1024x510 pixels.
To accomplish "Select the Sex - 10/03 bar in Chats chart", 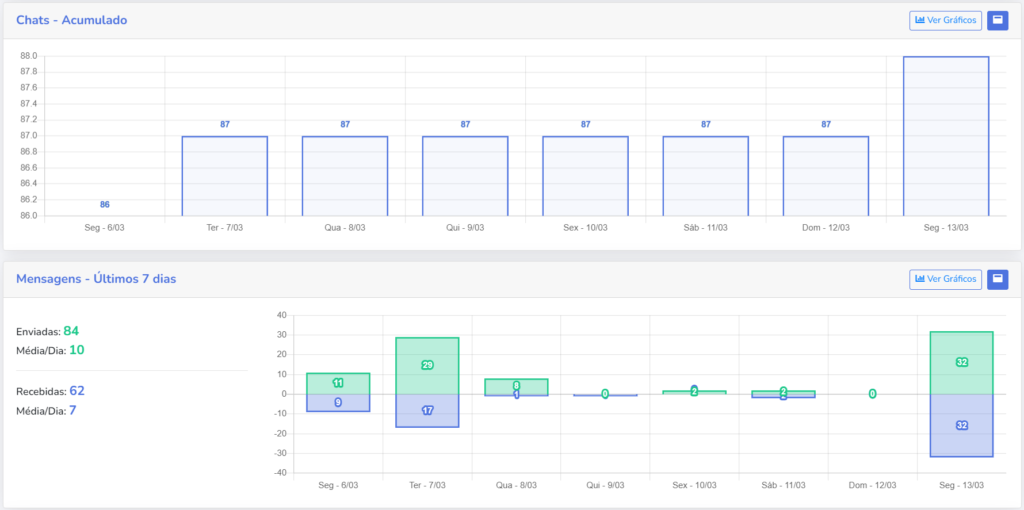I will 585,176.
